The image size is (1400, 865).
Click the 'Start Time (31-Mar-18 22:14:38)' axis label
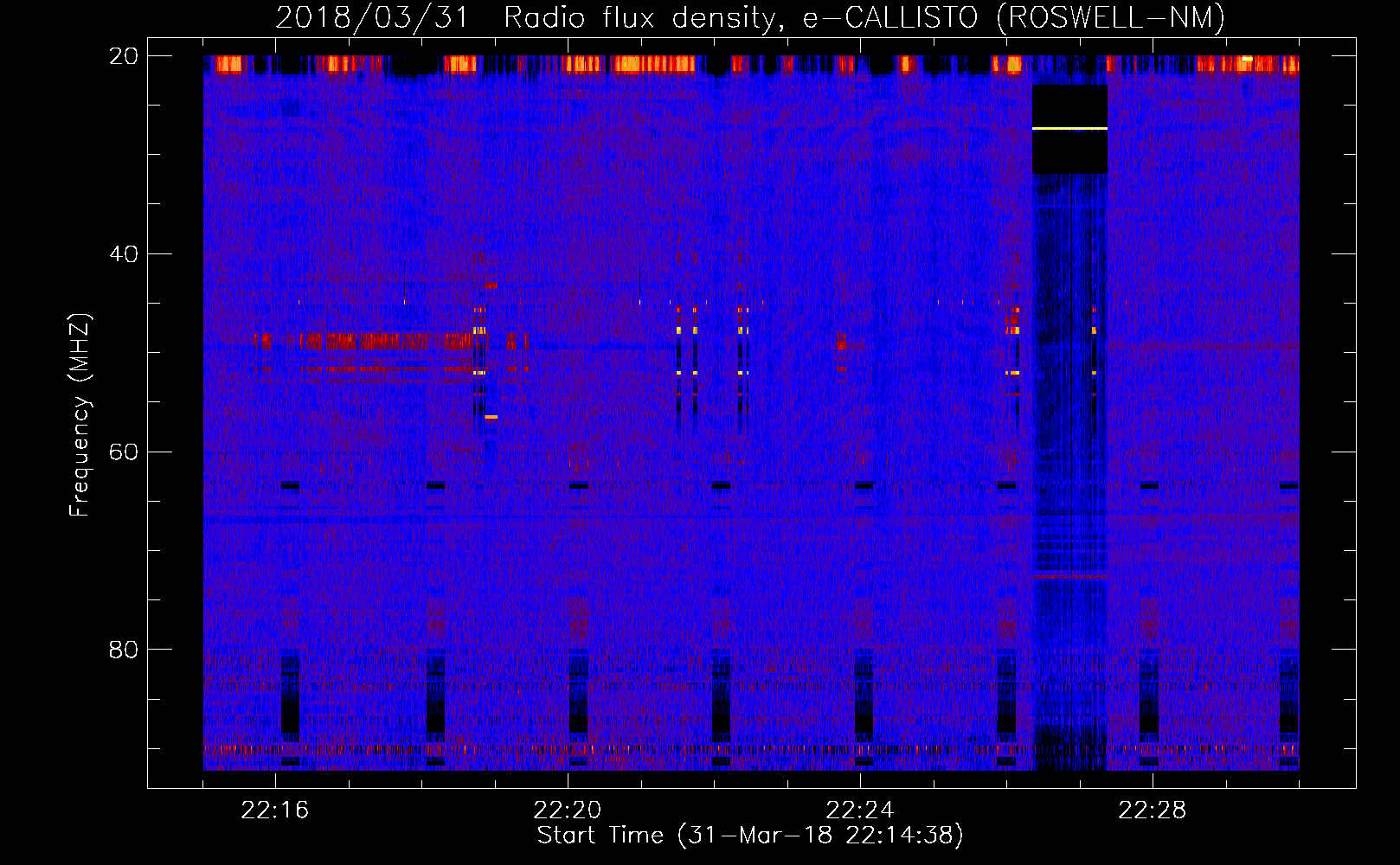tap(750, 836)
